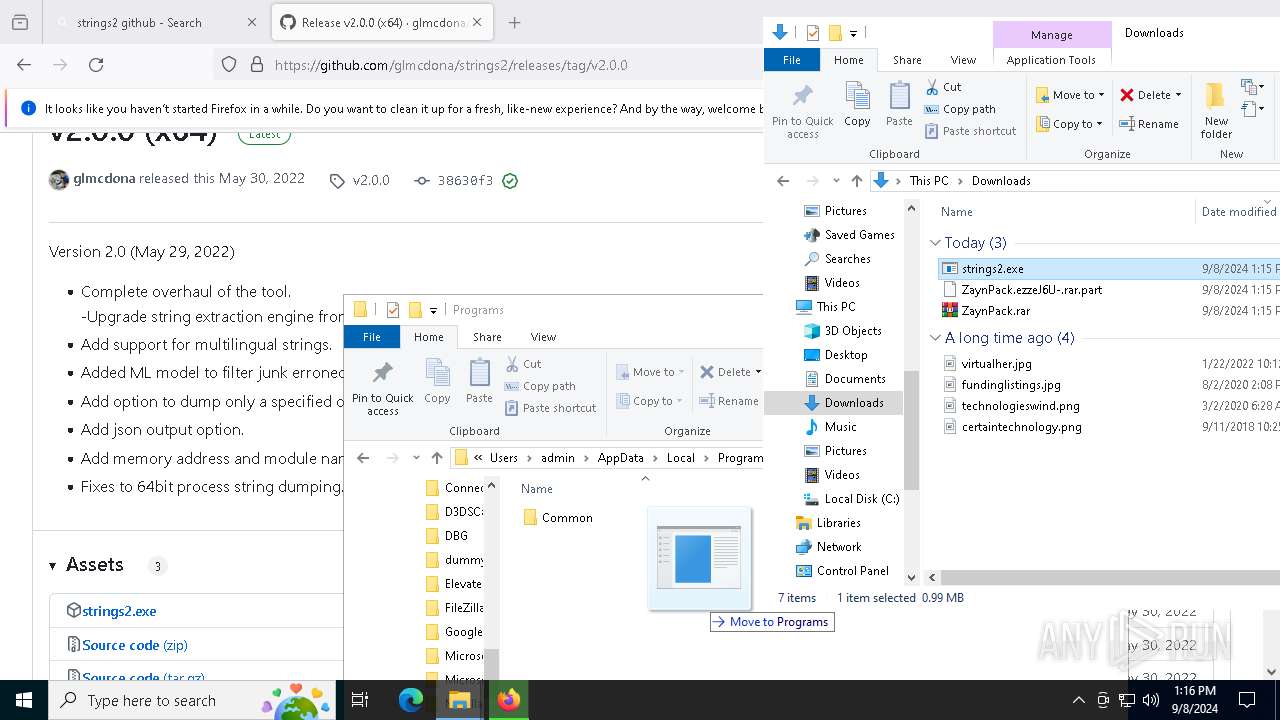Select ZaynPack.rar file in Downloads
The width and height of the screenshot is (1280, 720).
coord(995,311)
